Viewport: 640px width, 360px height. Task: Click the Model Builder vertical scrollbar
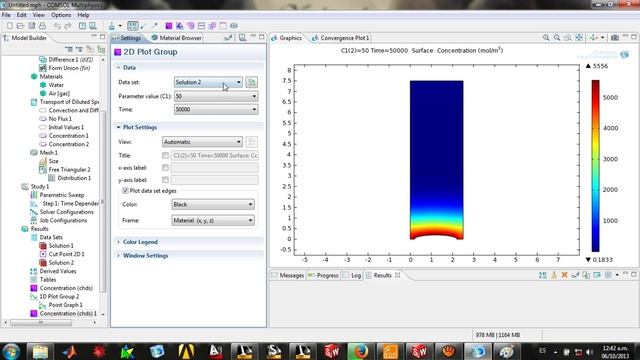[x=103, y=202]
